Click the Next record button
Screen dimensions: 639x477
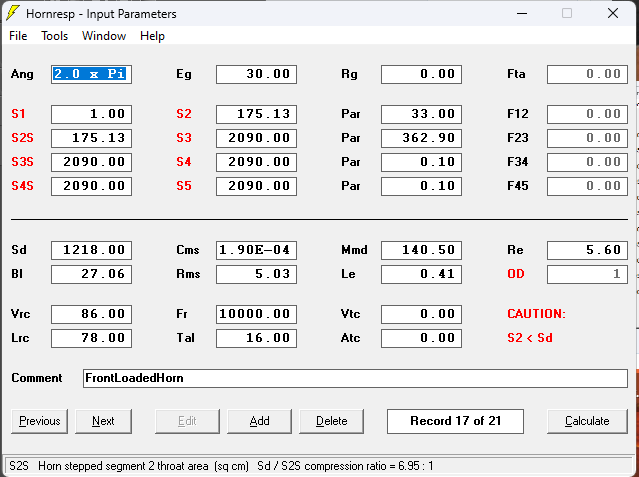point(104,421)
